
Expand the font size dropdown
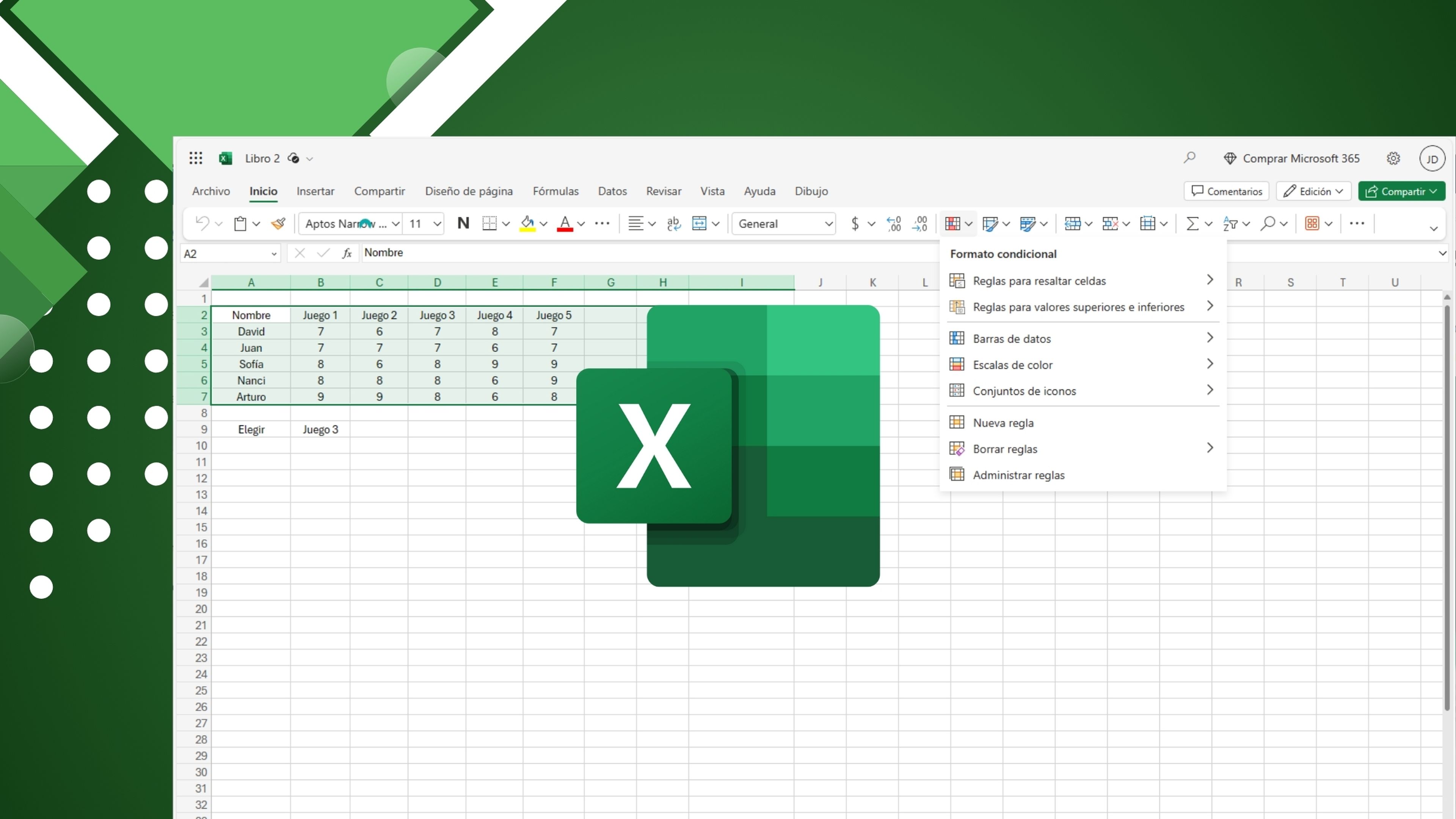coord(437,224)
